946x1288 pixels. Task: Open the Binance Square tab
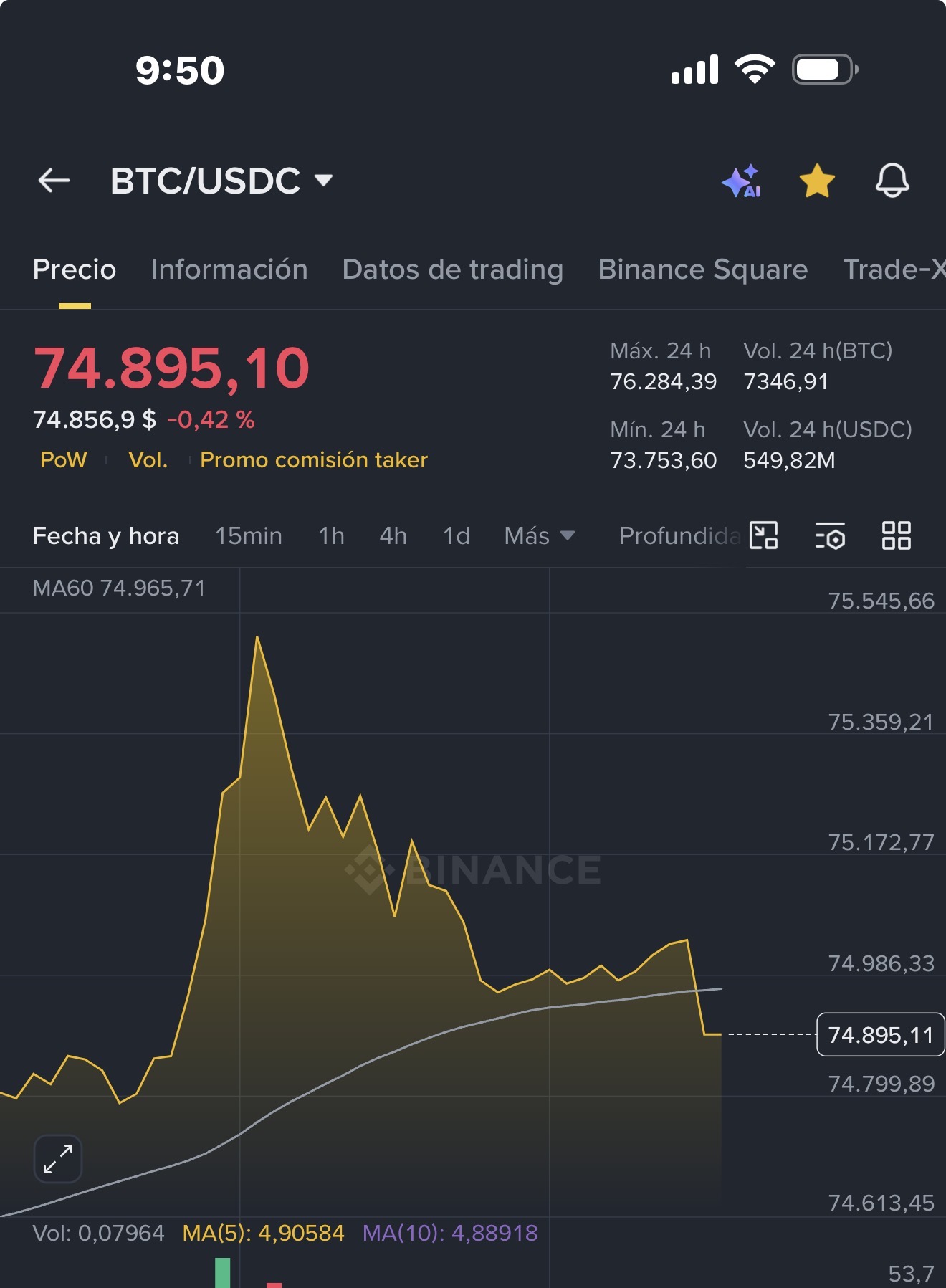(x=703, y=269)
